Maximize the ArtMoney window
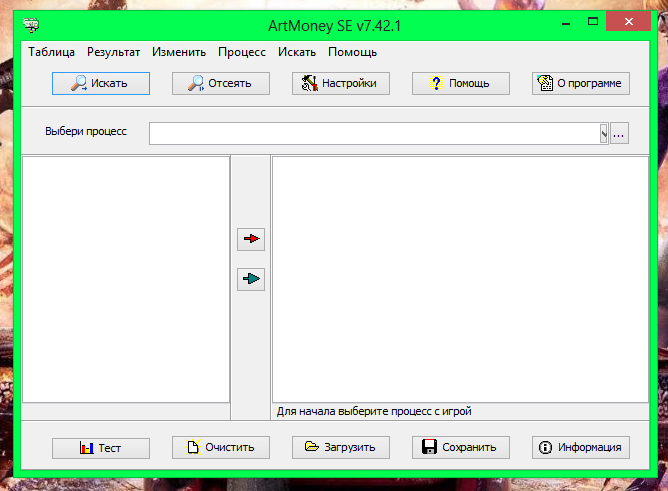This screenshot has height=491, width=668. (x=593, y=22)
